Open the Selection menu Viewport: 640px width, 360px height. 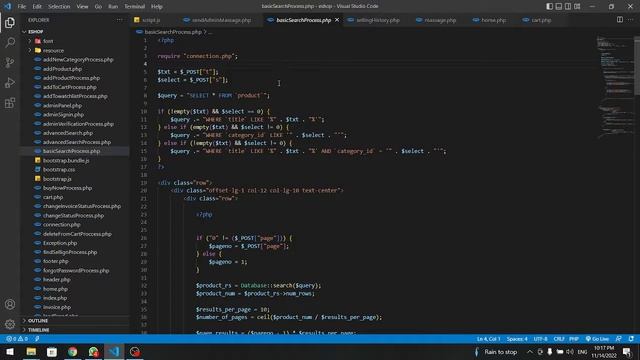pyautogui.click(x=59, y=7)
